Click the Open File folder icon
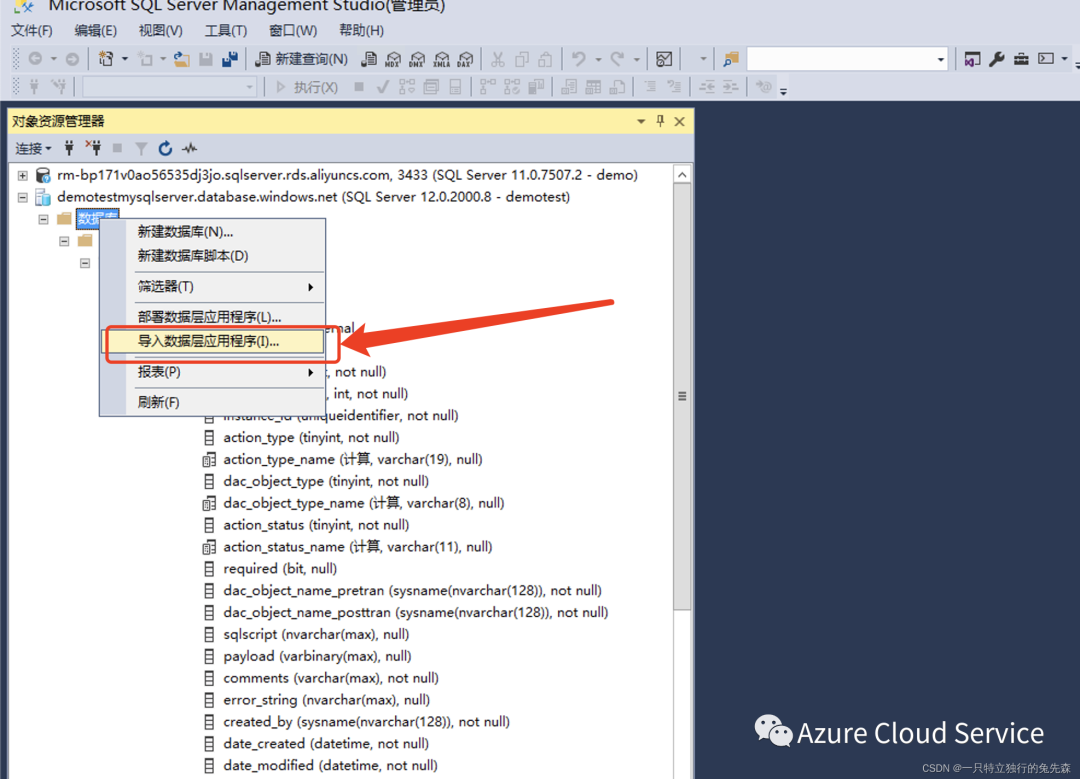This screenshot has width=1080, height=779. [182, 59]
